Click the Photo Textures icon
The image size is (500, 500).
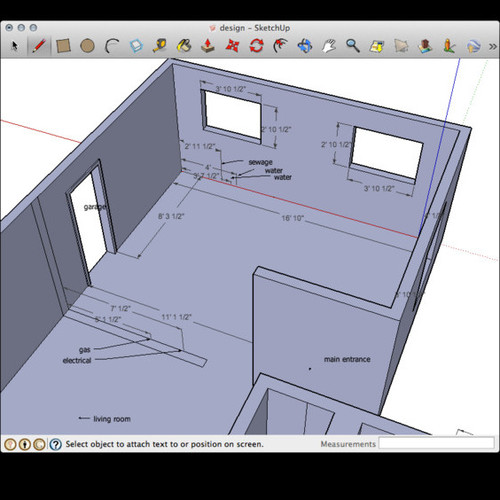(449, 46)
